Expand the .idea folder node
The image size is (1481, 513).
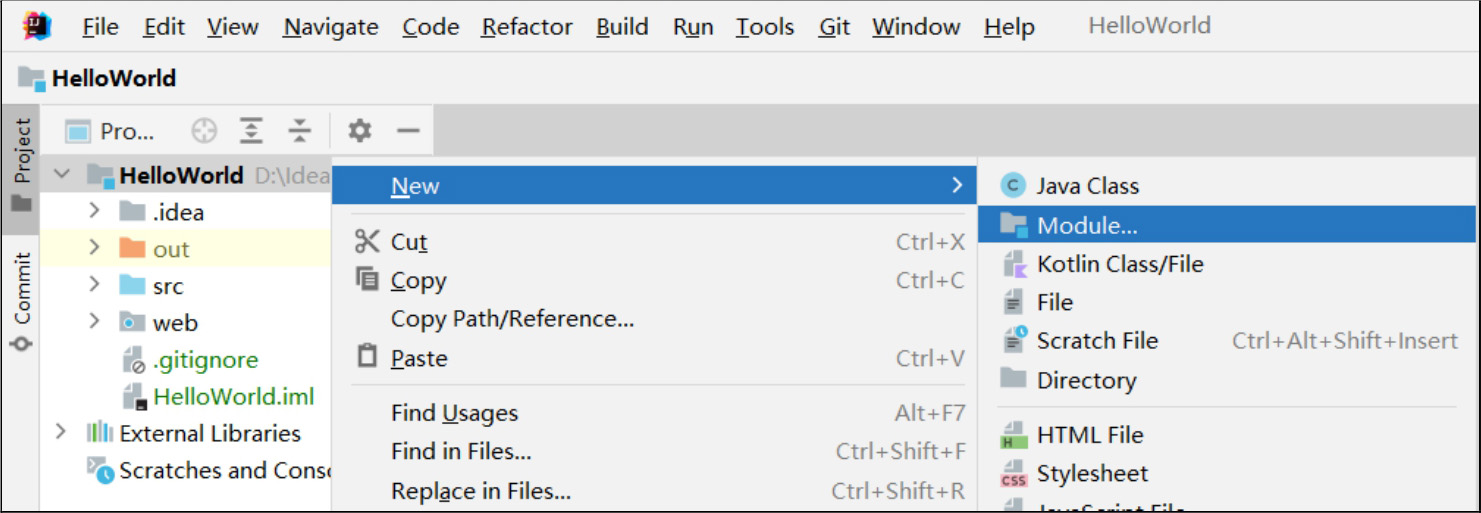[94, 212]
